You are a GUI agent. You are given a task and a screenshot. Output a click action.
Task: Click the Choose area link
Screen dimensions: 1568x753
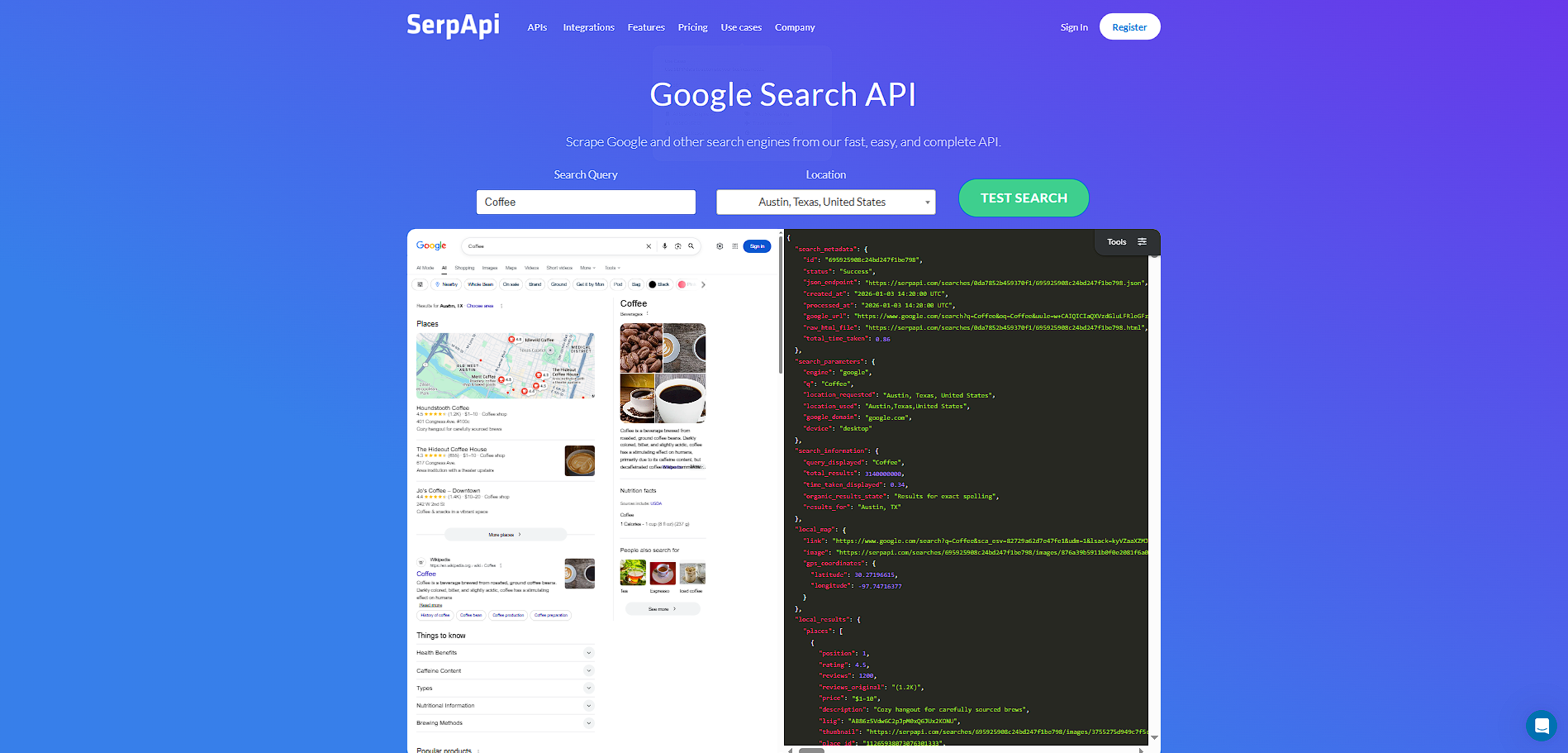click(480, 306)
